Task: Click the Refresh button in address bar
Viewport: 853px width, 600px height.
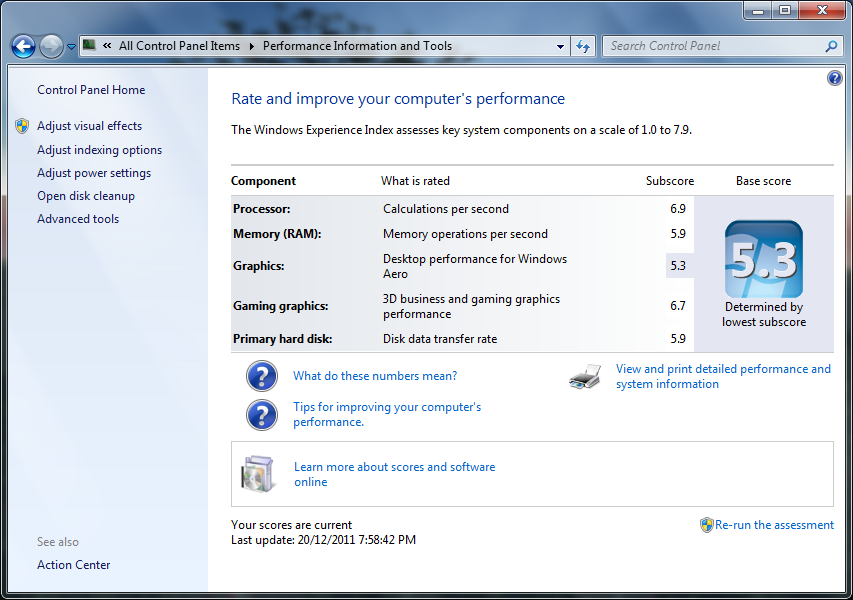Action: coord(583,47)
